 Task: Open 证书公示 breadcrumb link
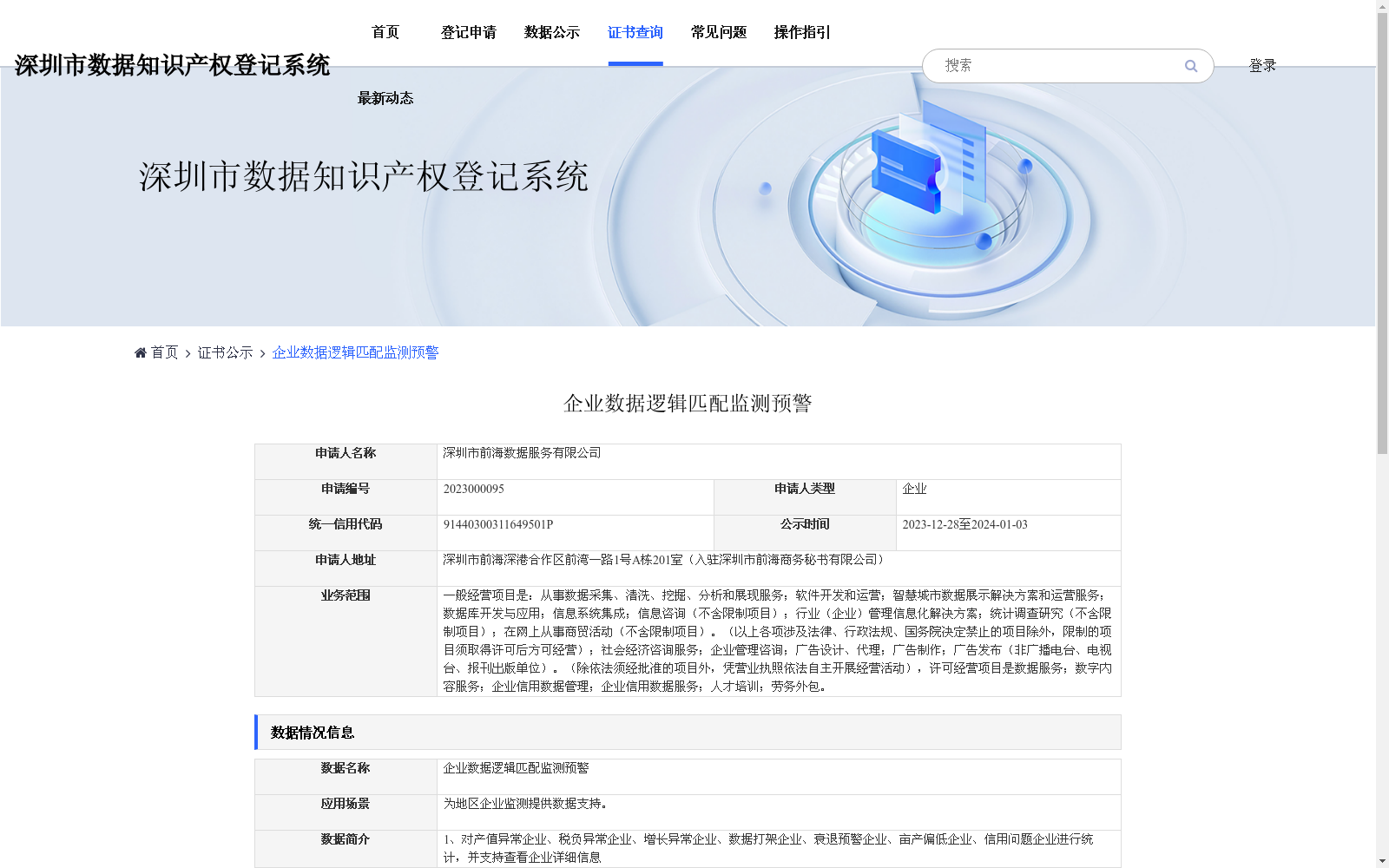(x=226, y=352)
